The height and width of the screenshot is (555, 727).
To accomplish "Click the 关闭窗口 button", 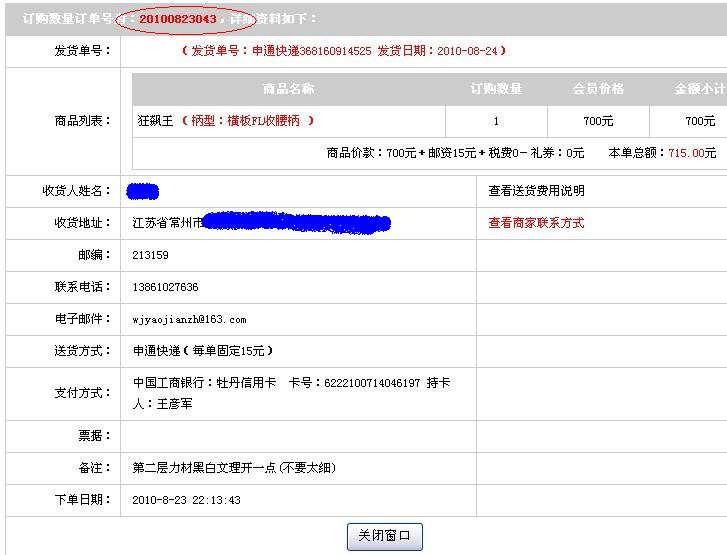I will click(384, 536).
